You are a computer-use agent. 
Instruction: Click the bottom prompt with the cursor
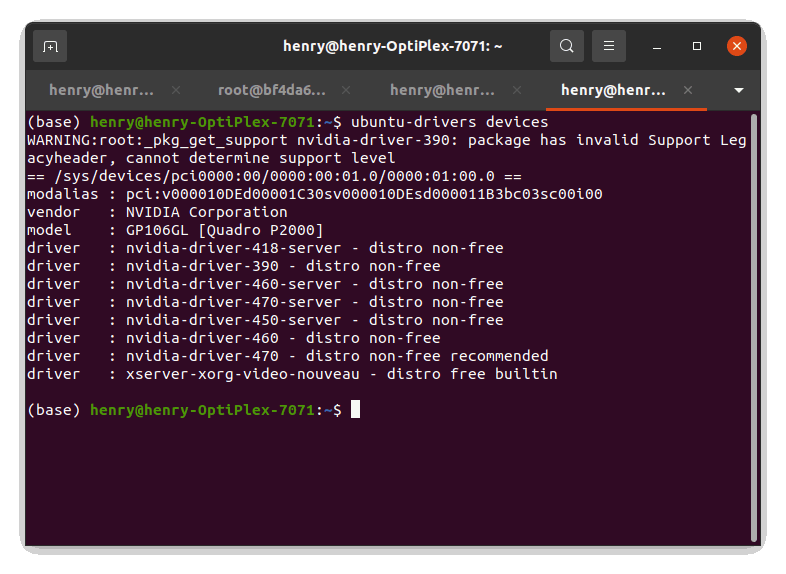click(x=193, y=410)
